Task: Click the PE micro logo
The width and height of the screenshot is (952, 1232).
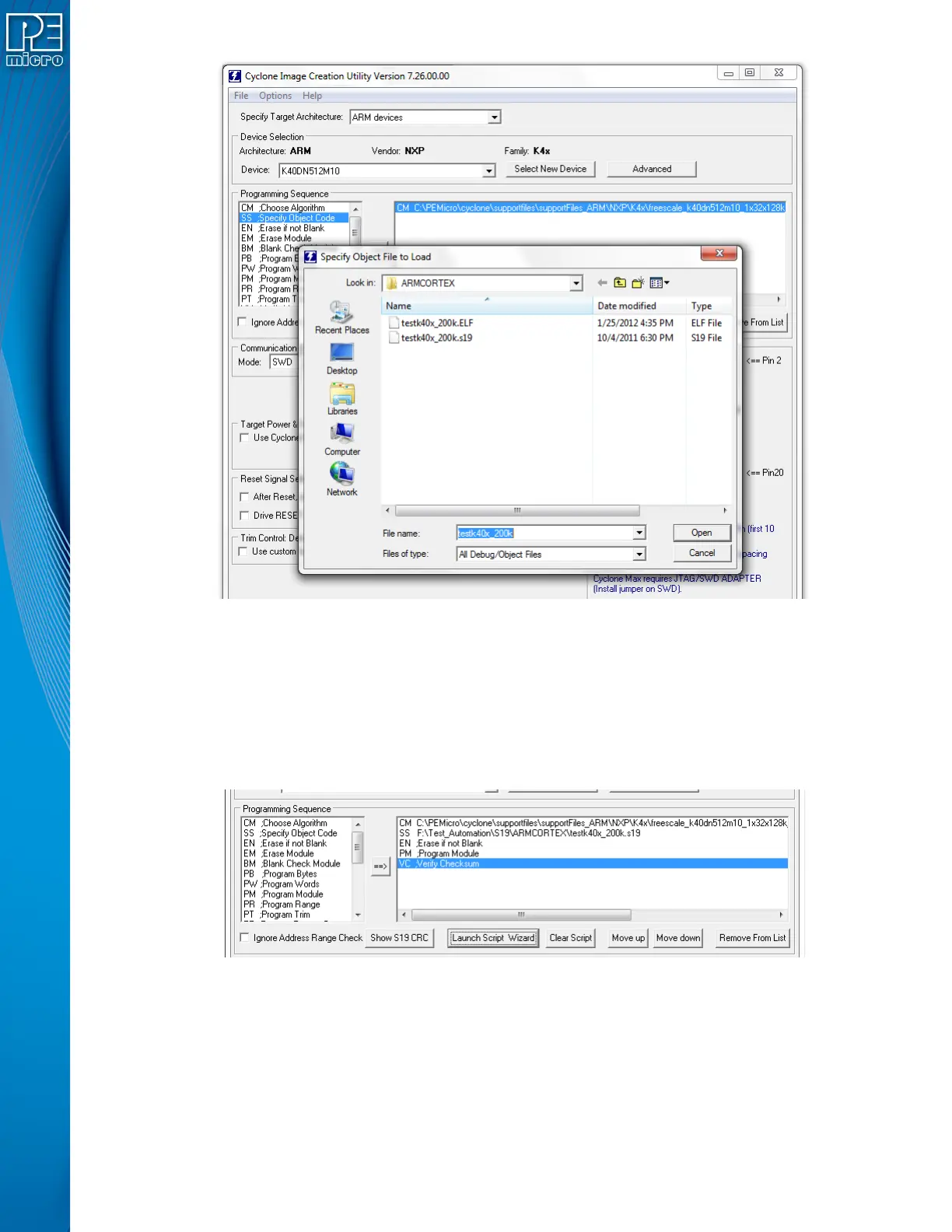Action: point(35,40)
